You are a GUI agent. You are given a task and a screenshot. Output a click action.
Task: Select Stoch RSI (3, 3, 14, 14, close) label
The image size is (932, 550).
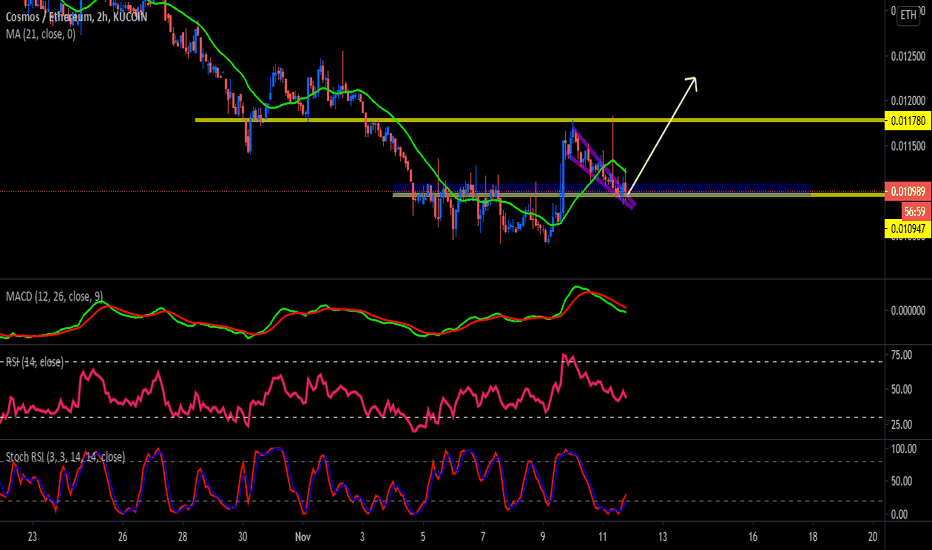(65, 457)
